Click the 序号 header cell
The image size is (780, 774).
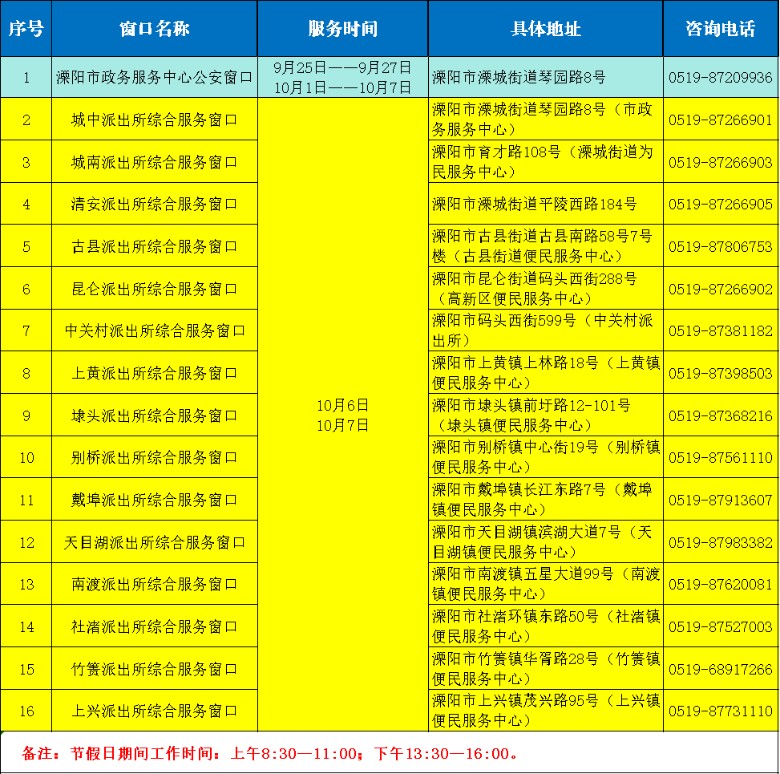pyautogui.click(x=26, y=28)
